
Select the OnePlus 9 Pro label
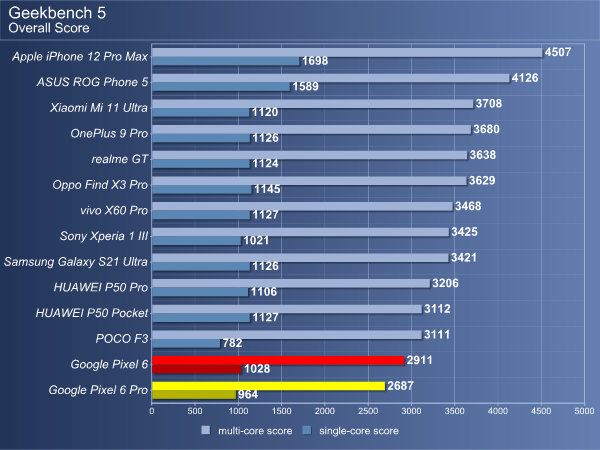click(109, 134)
